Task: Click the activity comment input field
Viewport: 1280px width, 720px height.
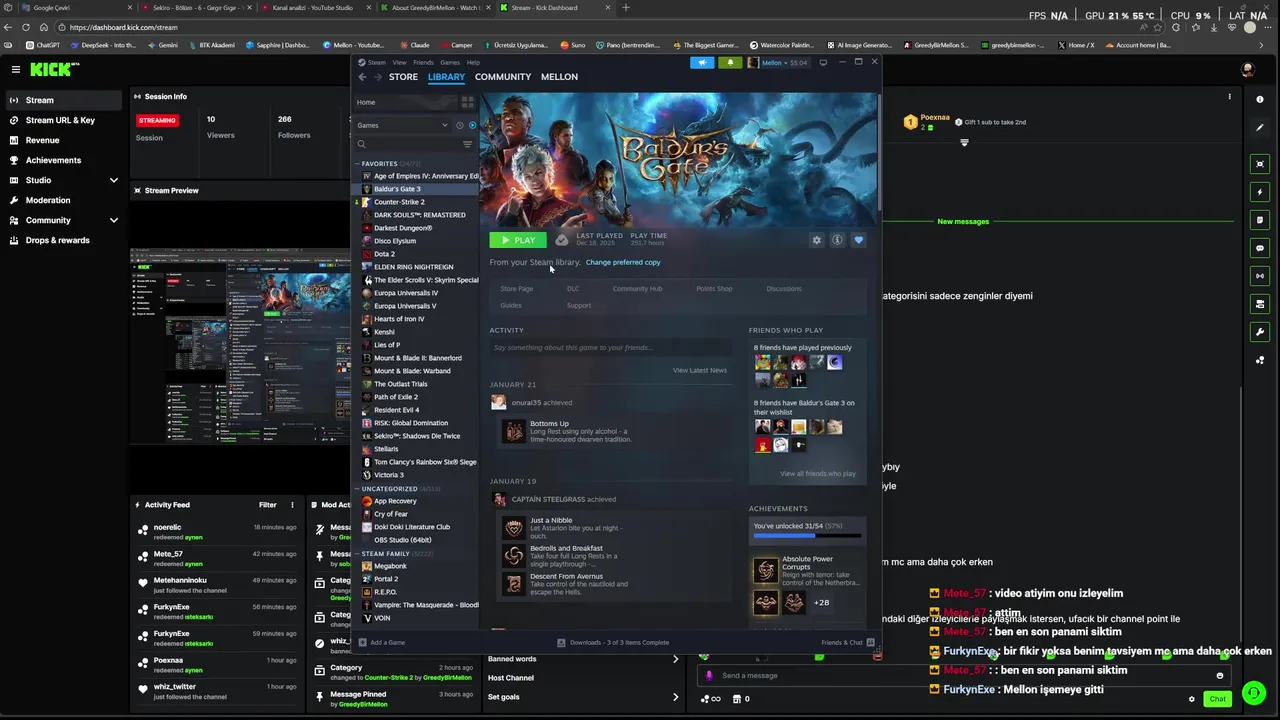Action: click(x=610, y=348)
